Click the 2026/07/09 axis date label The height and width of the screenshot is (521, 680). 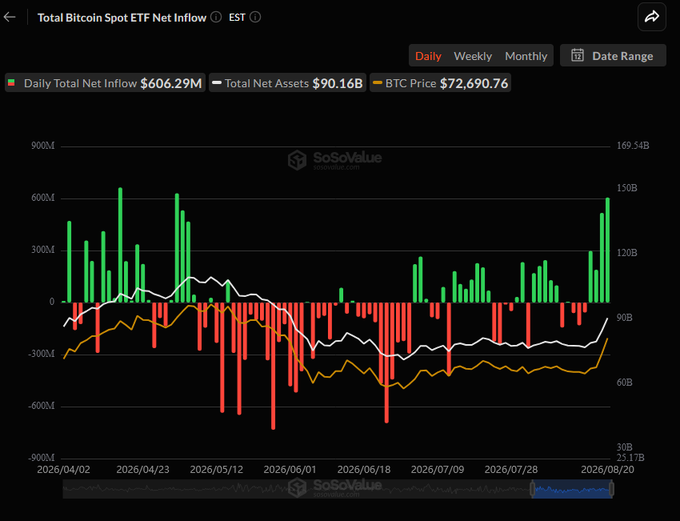437,469
